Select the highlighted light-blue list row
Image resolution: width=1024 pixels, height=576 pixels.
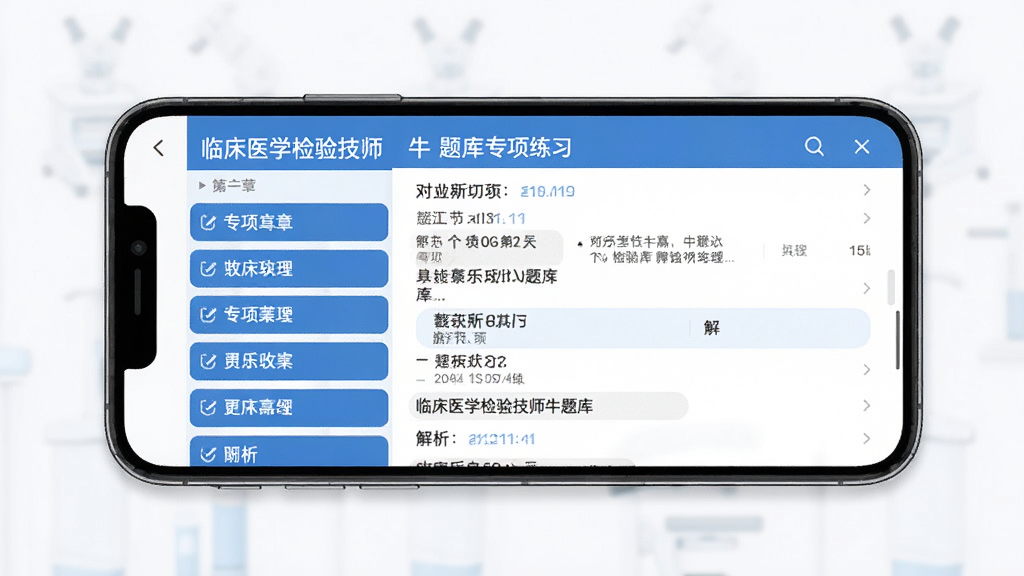[643, 328]
